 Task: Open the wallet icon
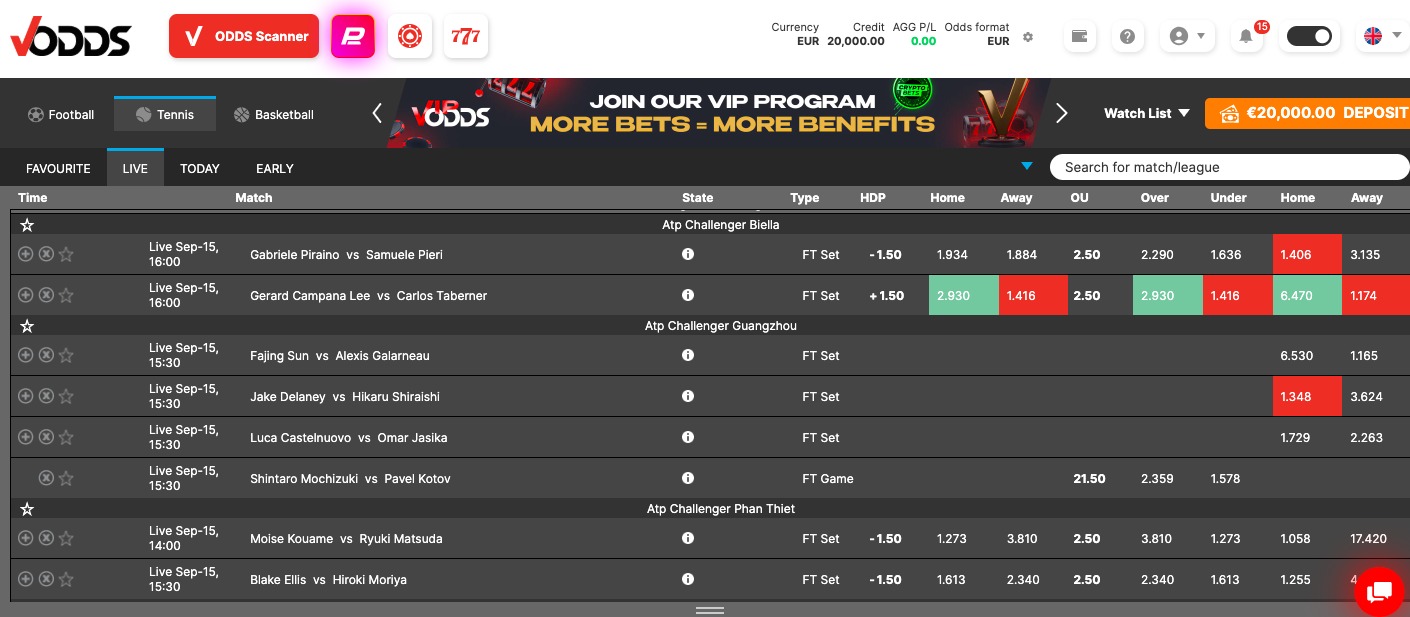click(1079, 36)
